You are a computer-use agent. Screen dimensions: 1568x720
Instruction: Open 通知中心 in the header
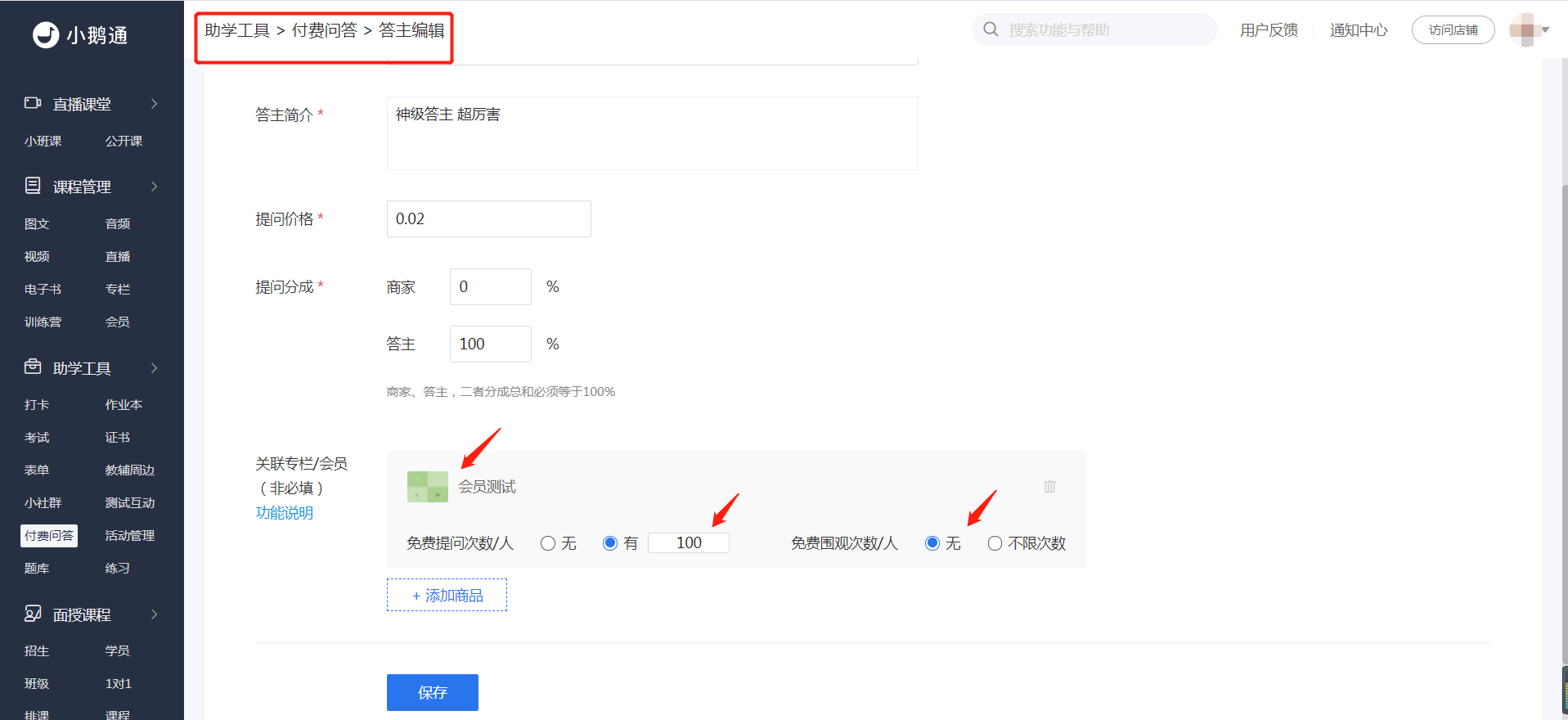coord(1359,30)
